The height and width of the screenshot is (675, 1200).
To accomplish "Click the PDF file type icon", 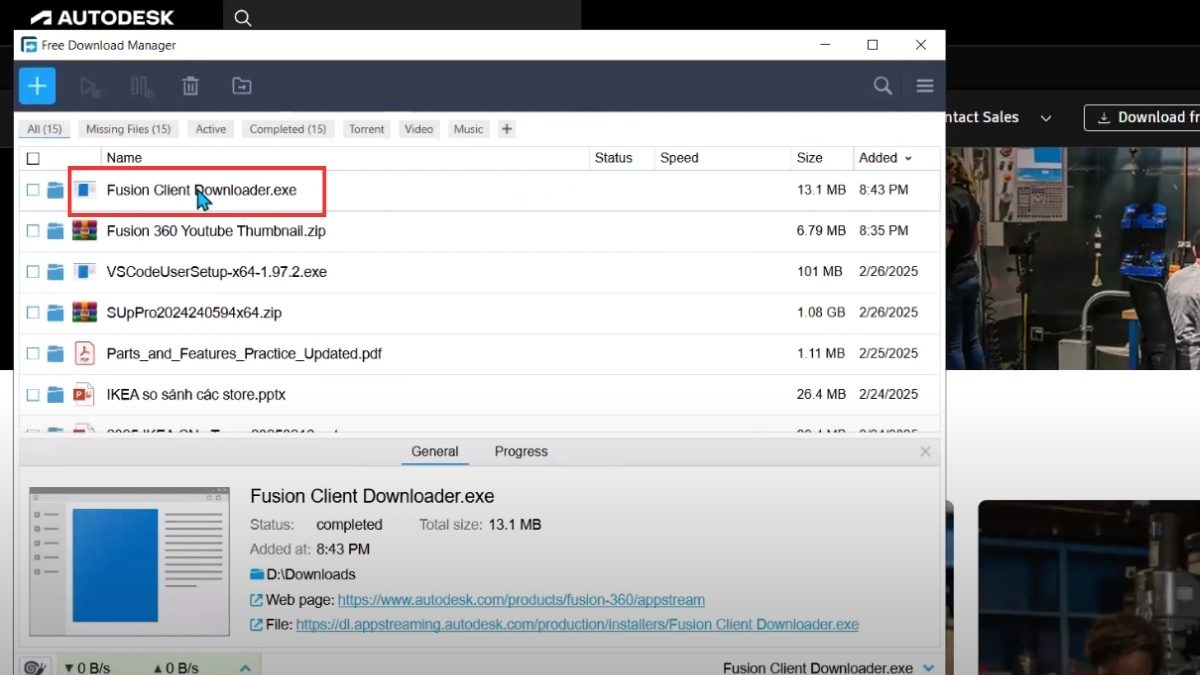I will (x=85, y=353).
